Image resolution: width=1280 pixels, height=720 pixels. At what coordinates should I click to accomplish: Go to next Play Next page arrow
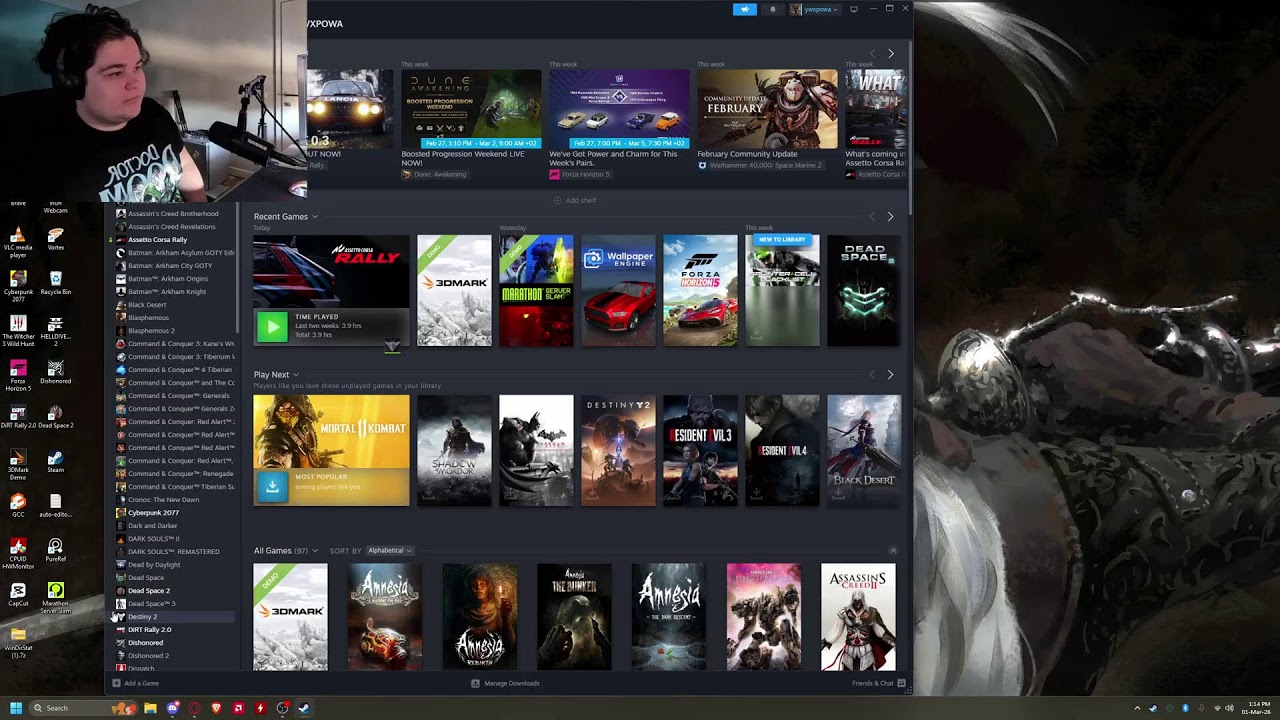(890, 375)
